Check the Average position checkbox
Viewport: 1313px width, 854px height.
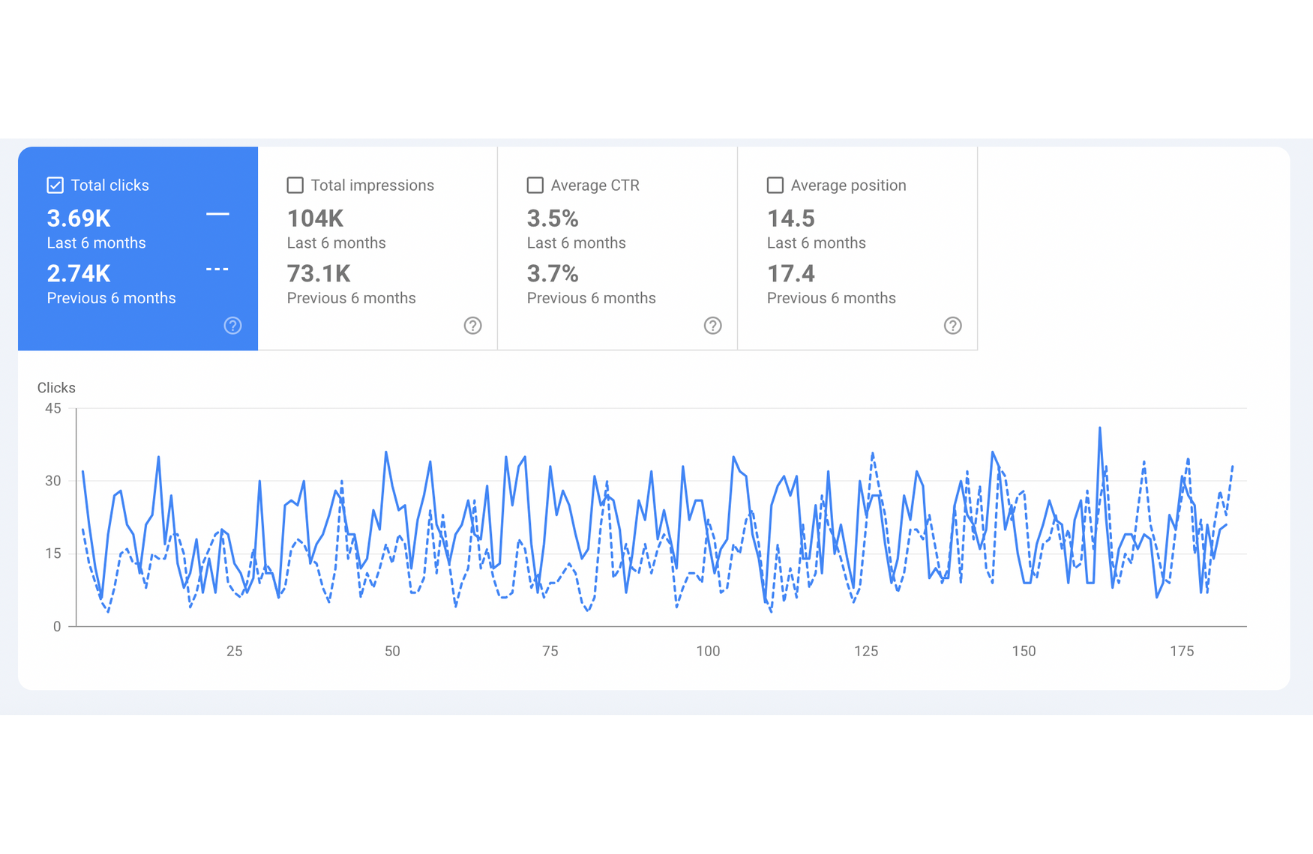pyautogui.click(x=775, y=185)
